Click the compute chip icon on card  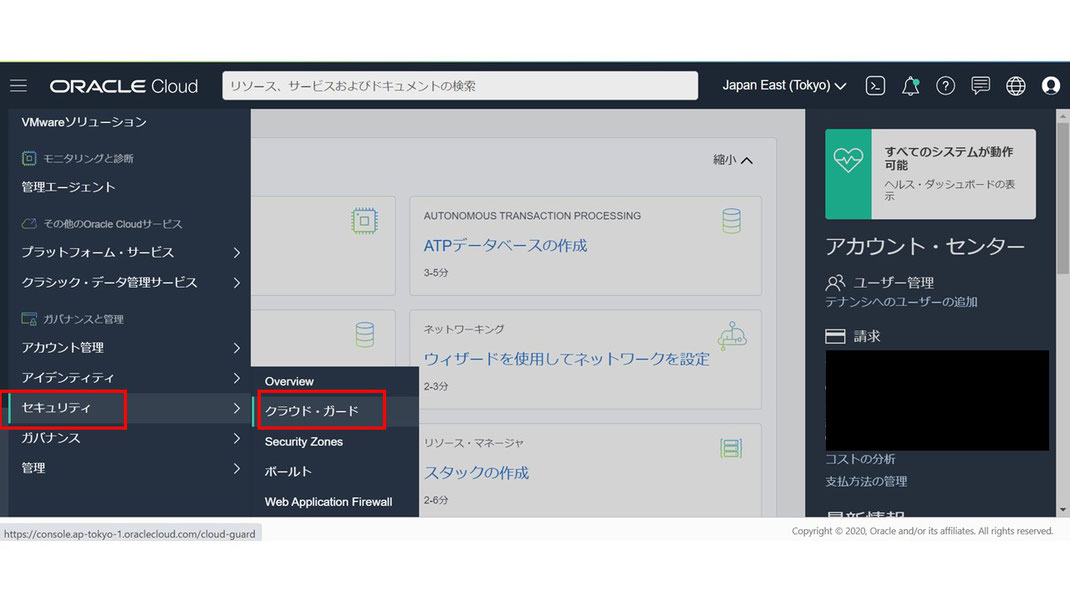pyautogui.click(x=364, y=221)
